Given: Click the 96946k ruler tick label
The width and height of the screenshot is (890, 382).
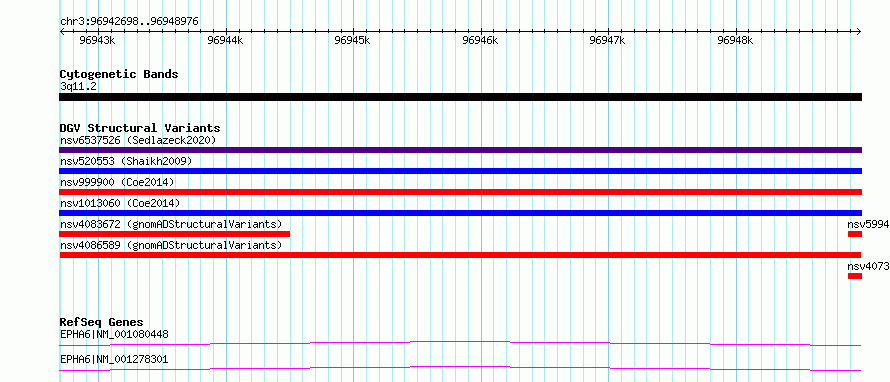Looking at the screenshot, I should [x=480, y=40].
